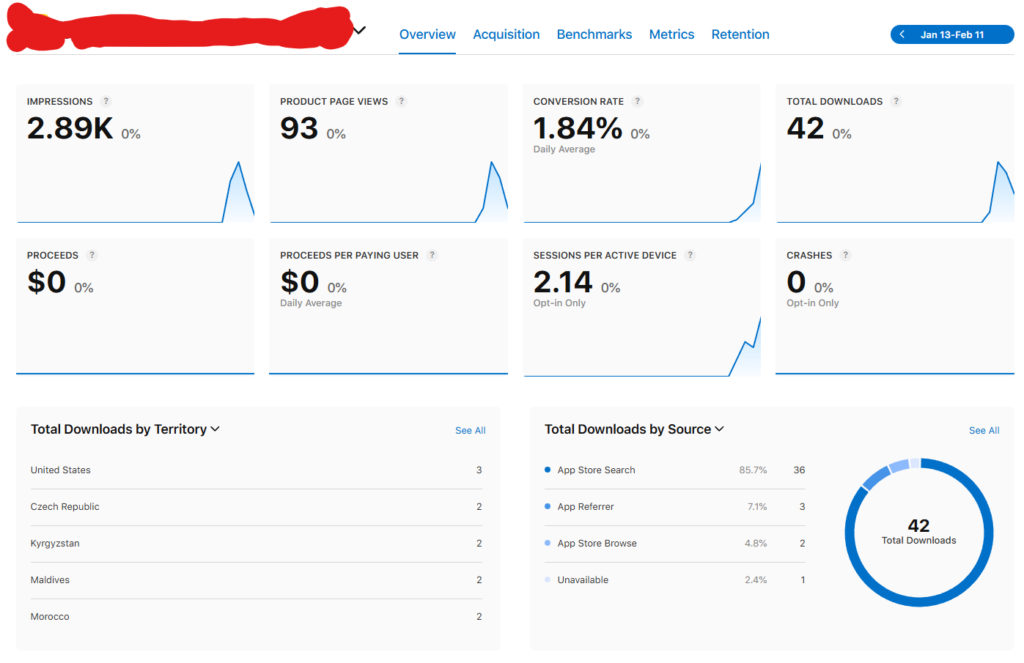Open Proceeds Per Paying User help icon
This screenshot has height=663, width=1024.
(432, 255)
